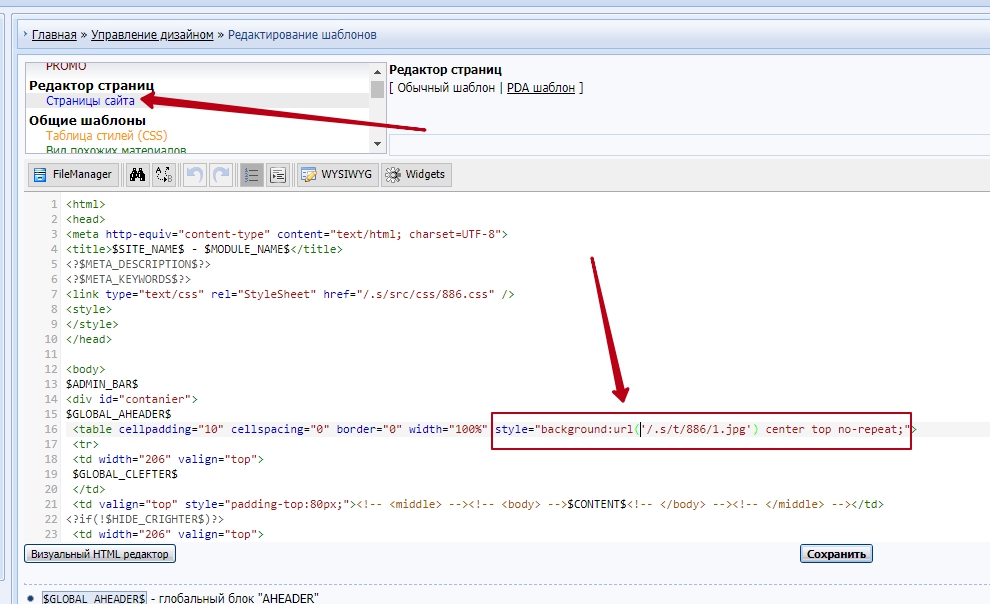Toggle line numbers display
This screenshot has height=604, width=990.
pos(252,175)
